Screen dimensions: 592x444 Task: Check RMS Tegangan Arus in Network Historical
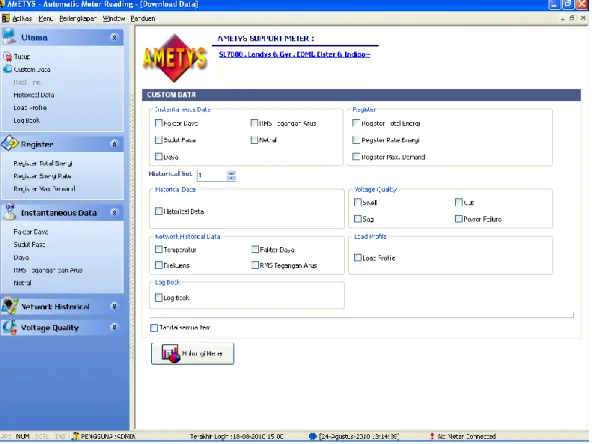pyautogui.click(x=255, y=265)
